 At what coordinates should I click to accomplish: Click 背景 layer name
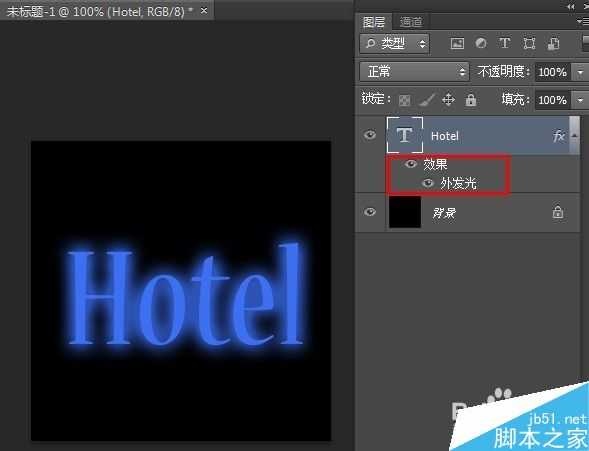[444, 213]
